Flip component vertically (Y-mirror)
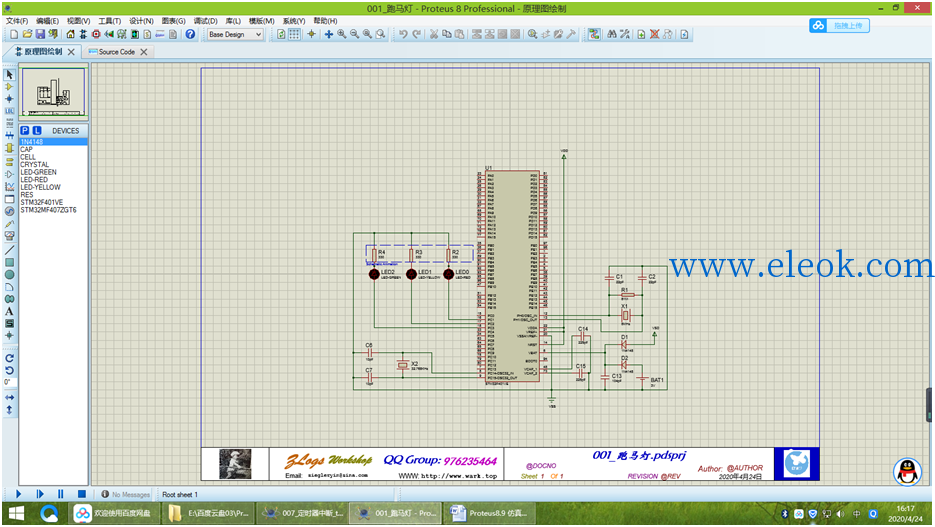This screenshot has width=935, height=527. tap(10, 410)
